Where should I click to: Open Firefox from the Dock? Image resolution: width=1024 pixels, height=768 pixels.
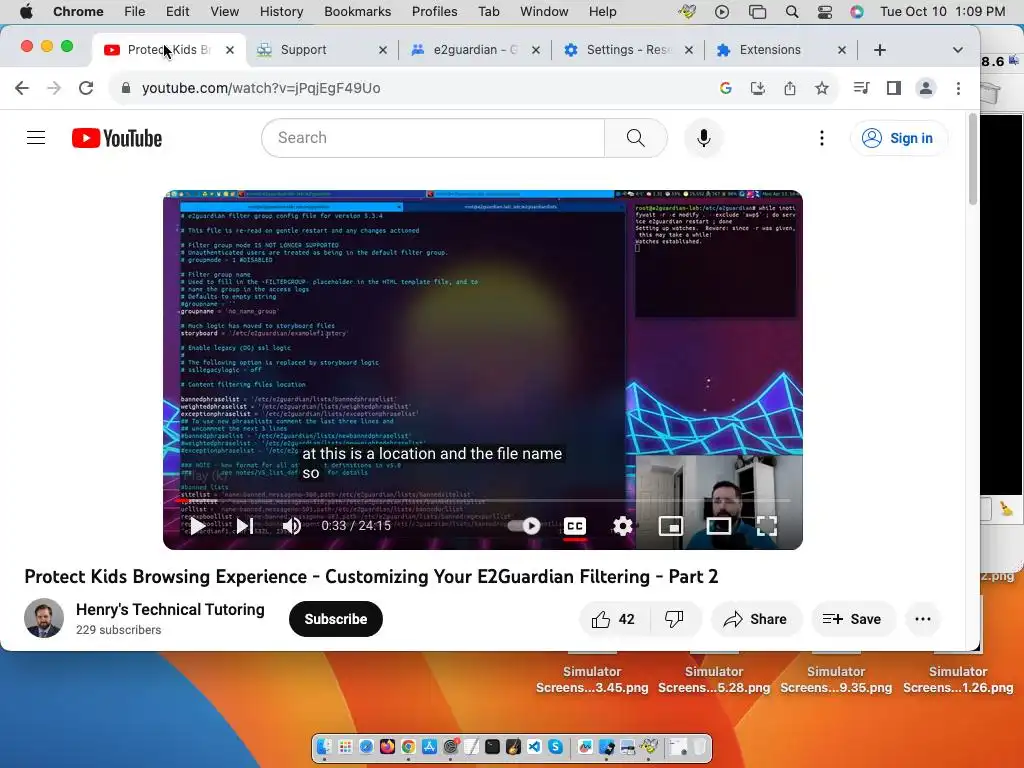coord(387,746)
